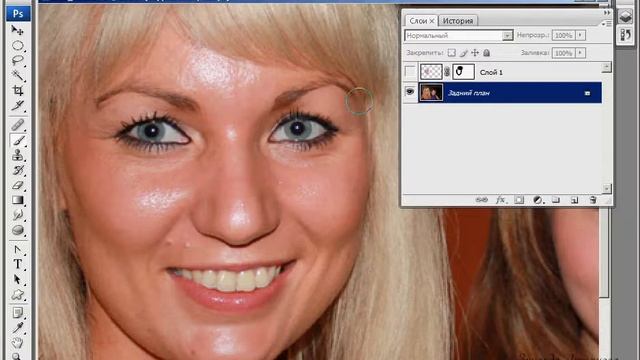The height and width of the screenshot is (360, 640).
Task: Toggle lock transparent pixels
Action: [x=451, y=53]
